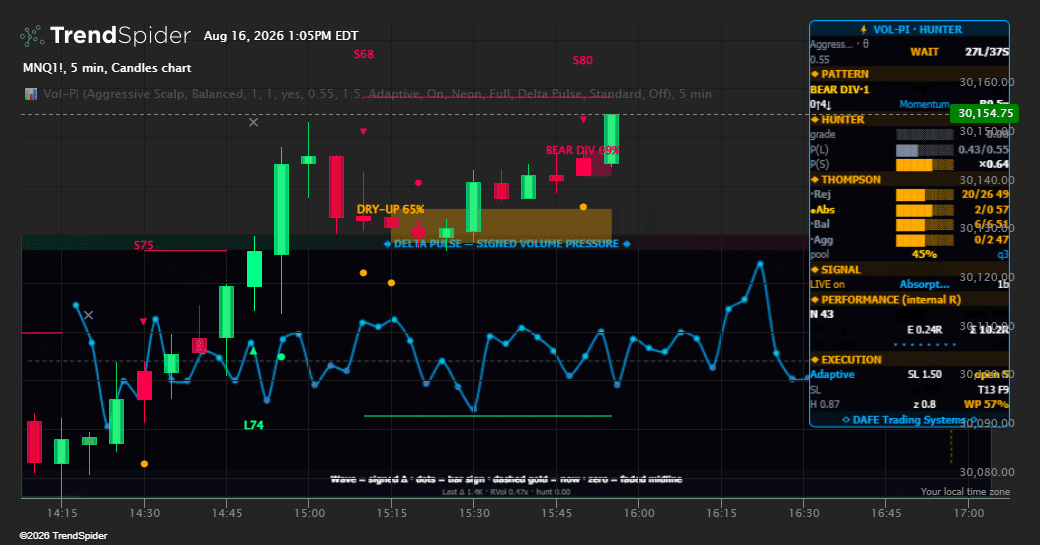
Task: Click the ×0.64 value next to P(S)
Action: (x=993, y=164)
